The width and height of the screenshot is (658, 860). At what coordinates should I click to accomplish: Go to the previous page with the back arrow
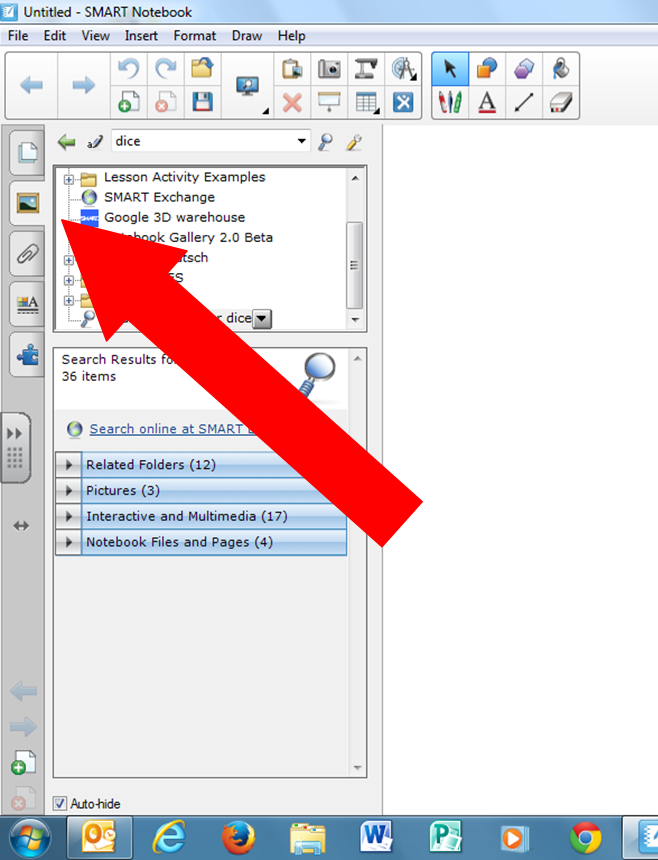coord(31,85)
